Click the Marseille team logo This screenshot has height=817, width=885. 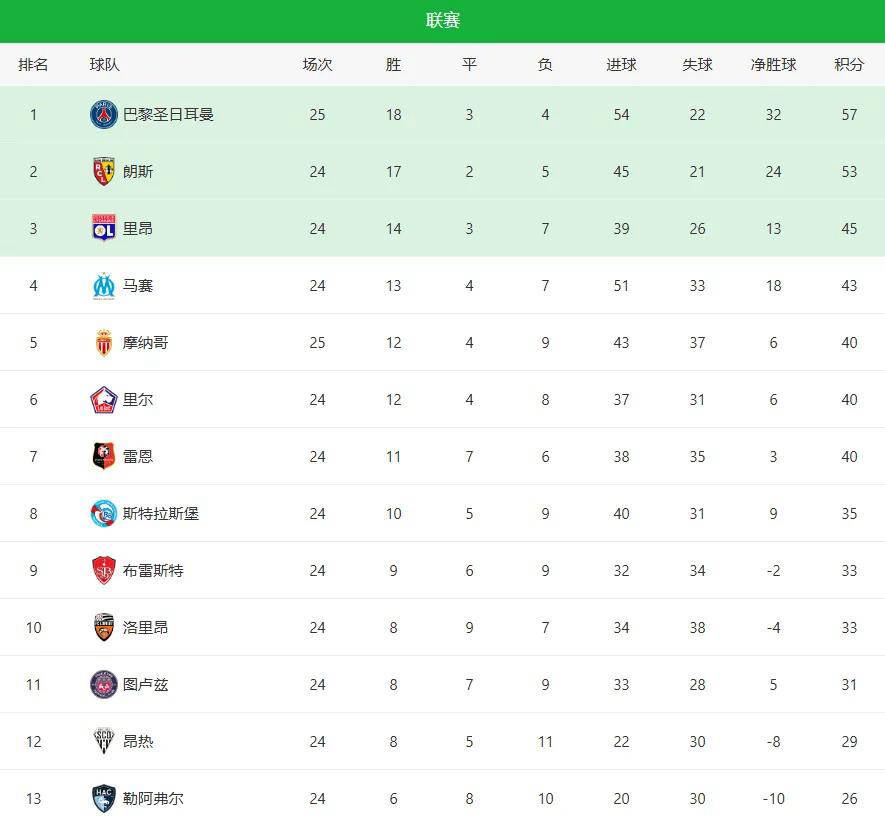coord(104,285)
